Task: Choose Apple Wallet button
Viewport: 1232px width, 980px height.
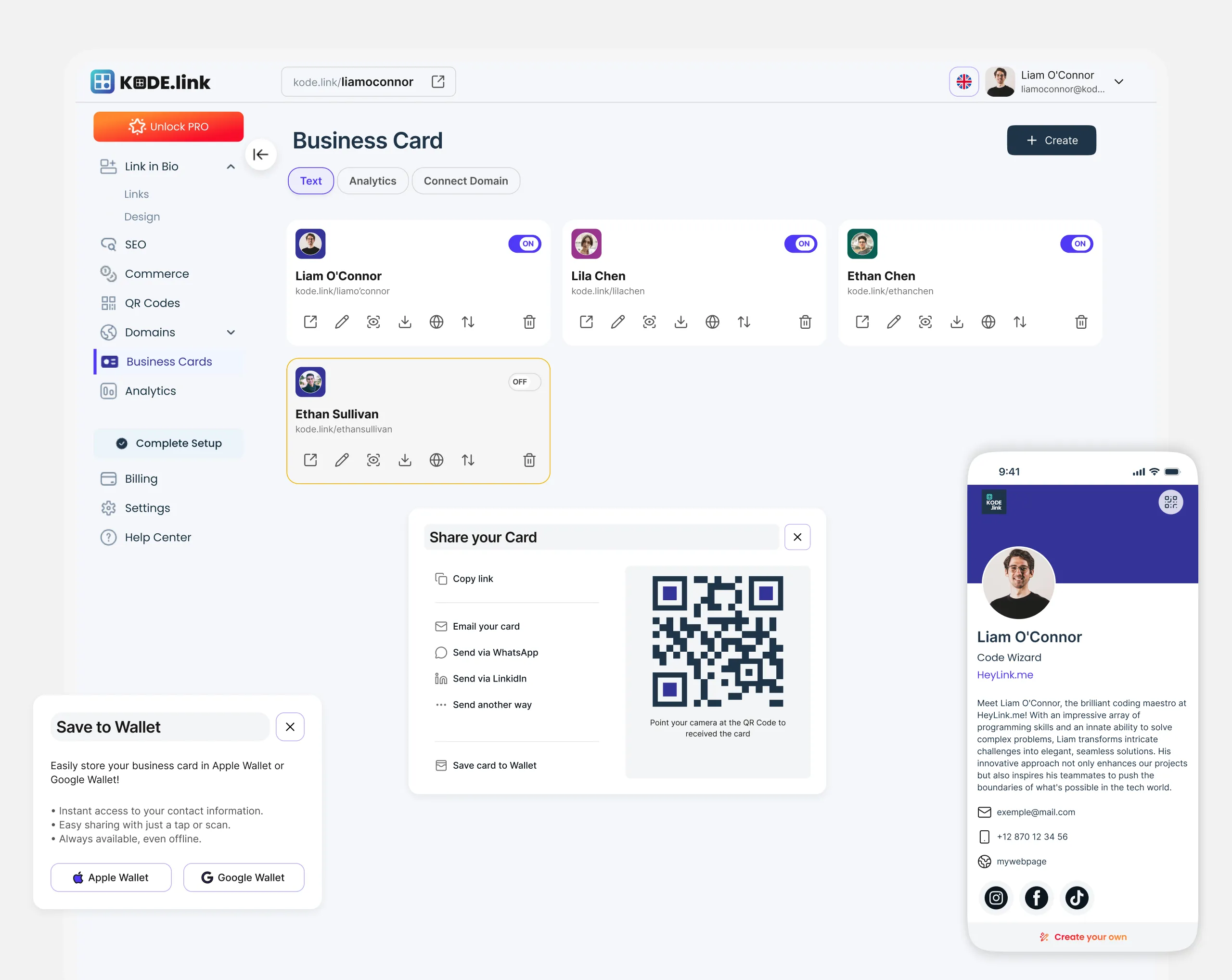Action: coord(111,877)
